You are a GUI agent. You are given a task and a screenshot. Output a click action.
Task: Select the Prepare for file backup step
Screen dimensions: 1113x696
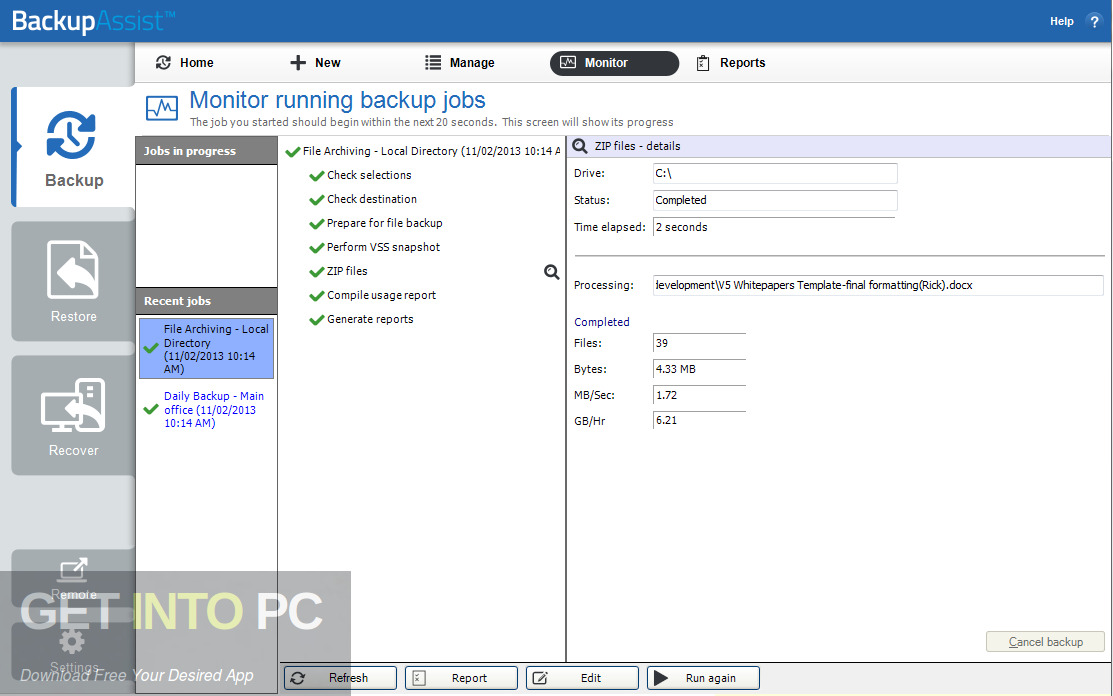[385, 223]
